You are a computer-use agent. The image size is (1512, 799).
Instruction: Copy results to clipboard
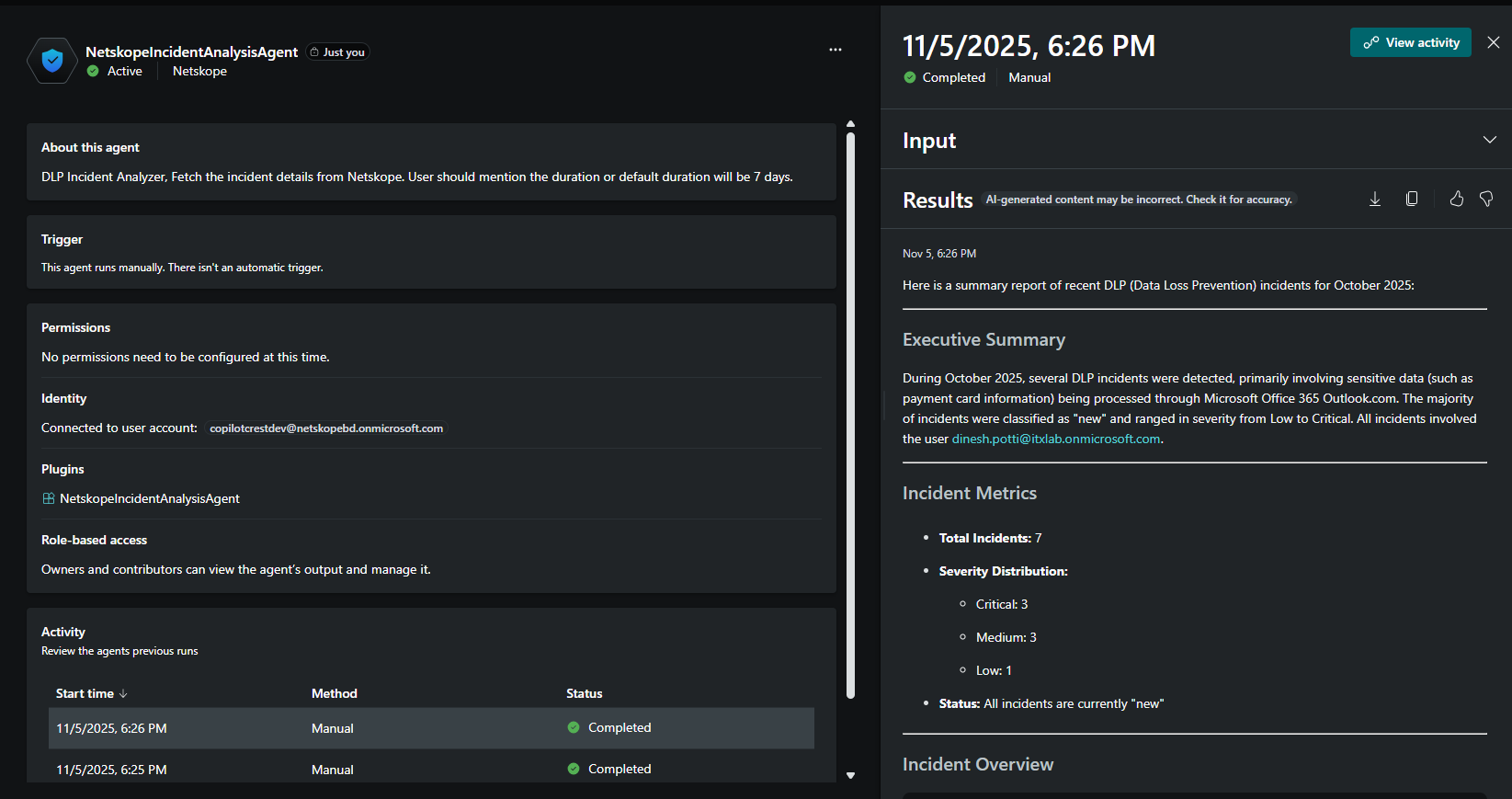(x=1412, y=200)
